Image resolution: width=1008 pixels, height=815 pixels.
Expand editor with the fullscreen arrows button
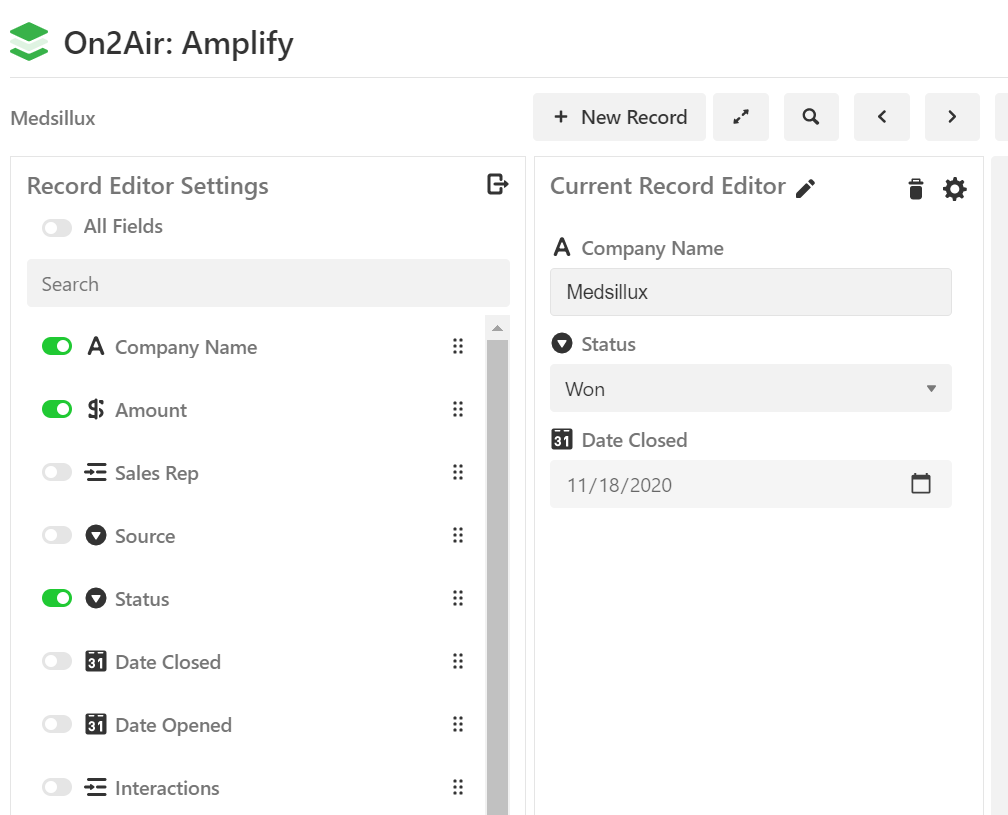pyautogui.click(x=741, y=117)
